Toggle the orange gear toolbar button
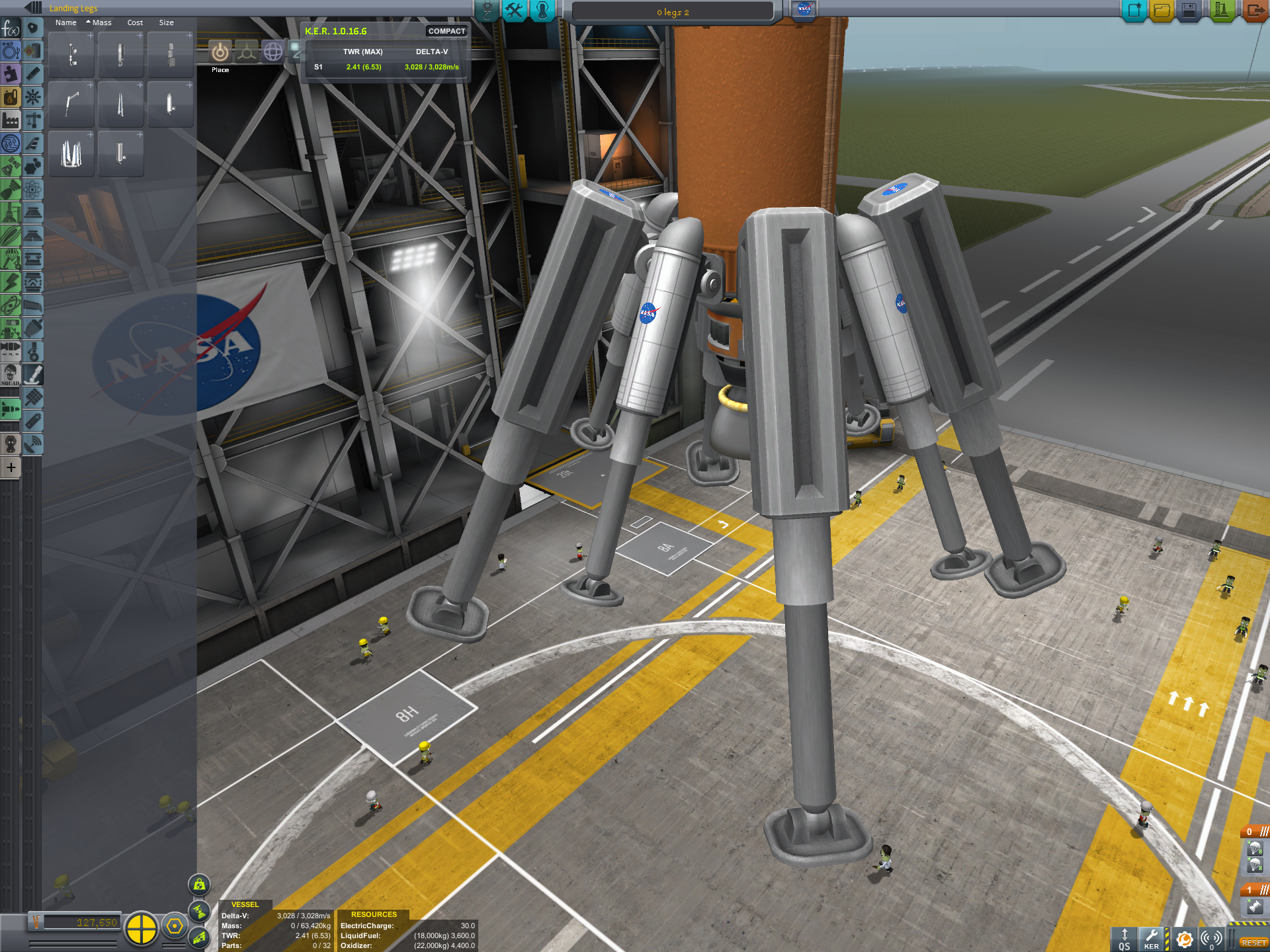 (1185, 939)
